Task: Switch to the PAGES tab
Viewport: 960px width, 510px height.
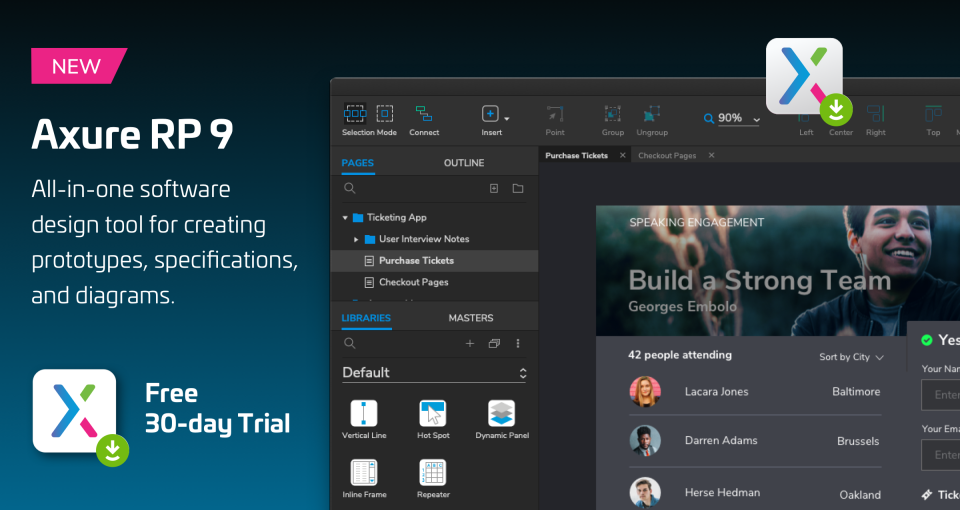Action: (x=358, y=163)
